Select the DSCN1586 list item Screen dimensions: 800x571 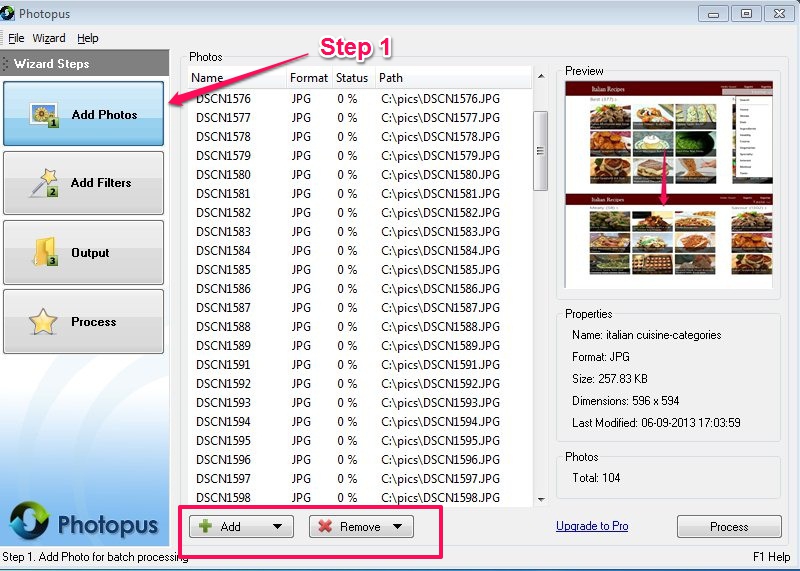(360, 289)
